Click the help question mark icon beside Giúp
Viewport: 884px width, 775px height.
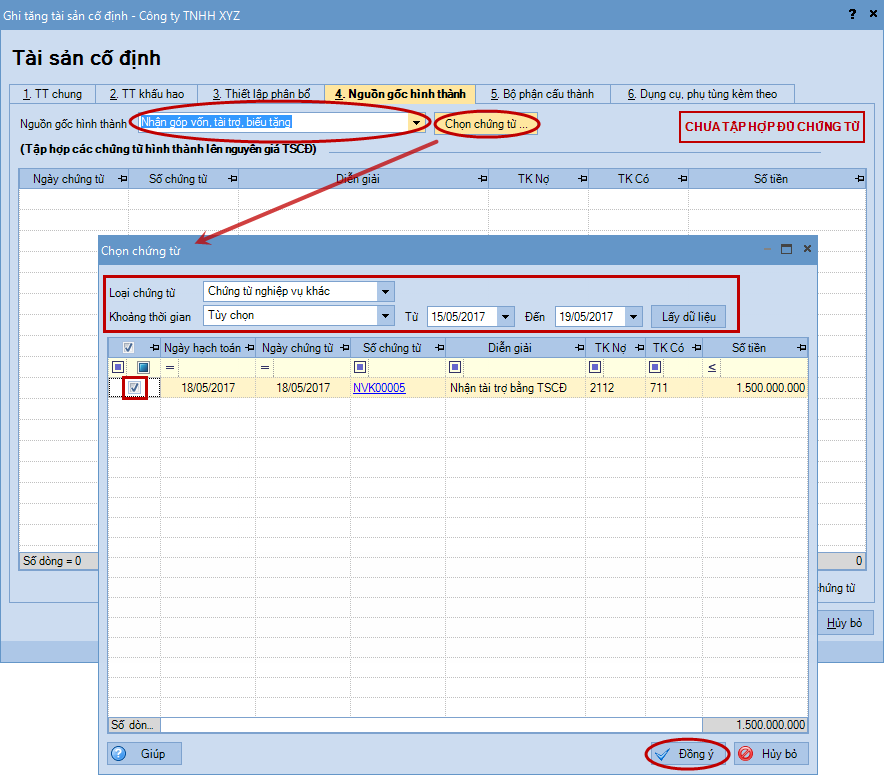(x=119, y=754)
